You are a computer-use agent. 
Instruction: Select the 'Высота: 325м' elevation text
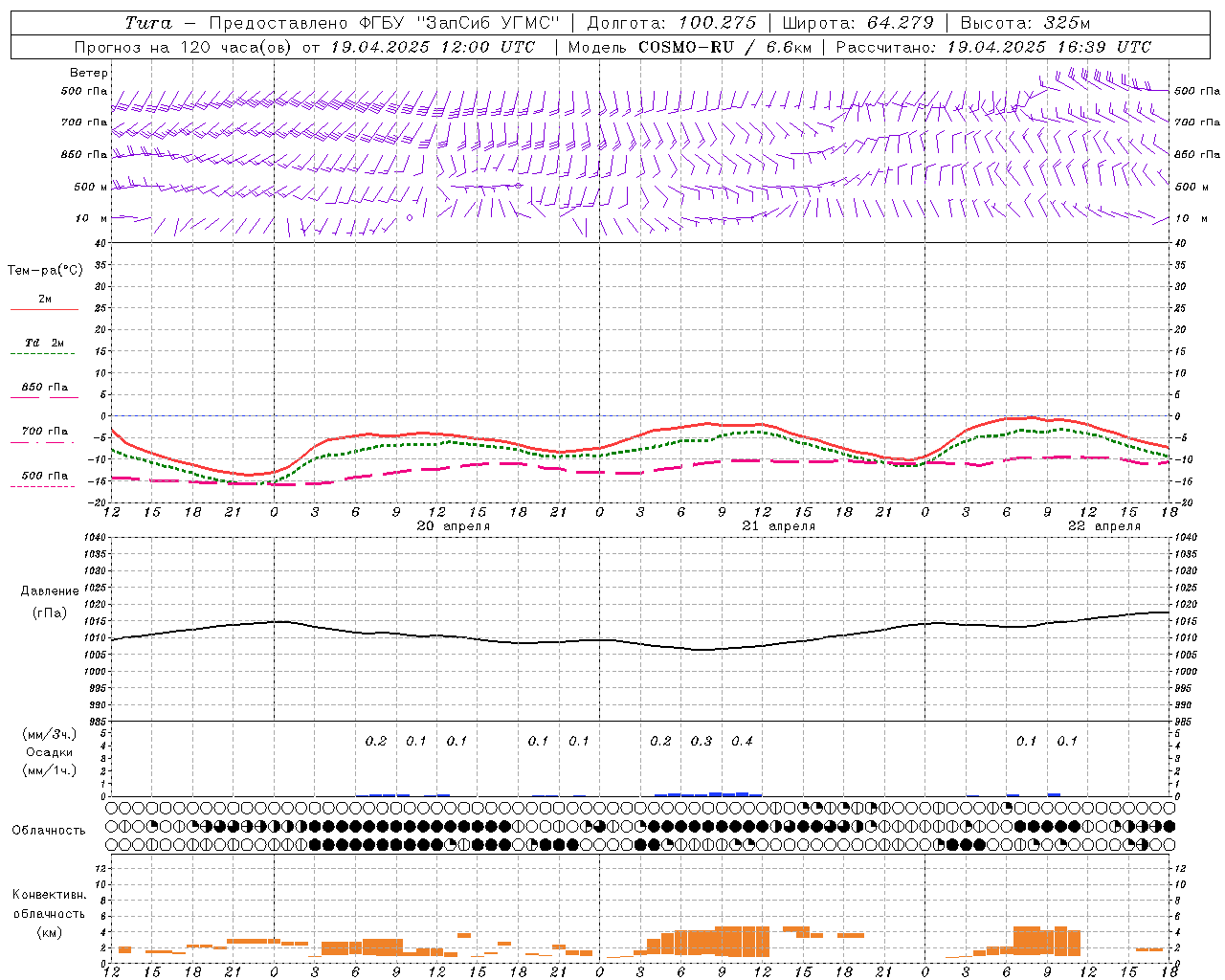1025,23
